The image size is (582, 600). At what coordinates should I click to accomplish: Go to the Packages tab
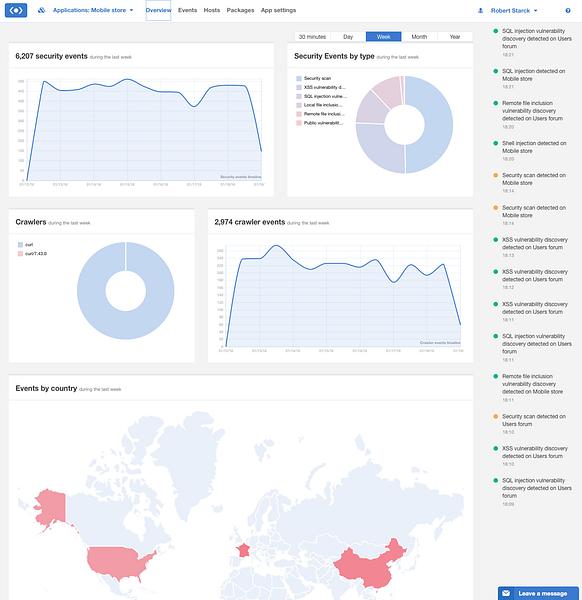pyautogui.click(x=240, y=10)
